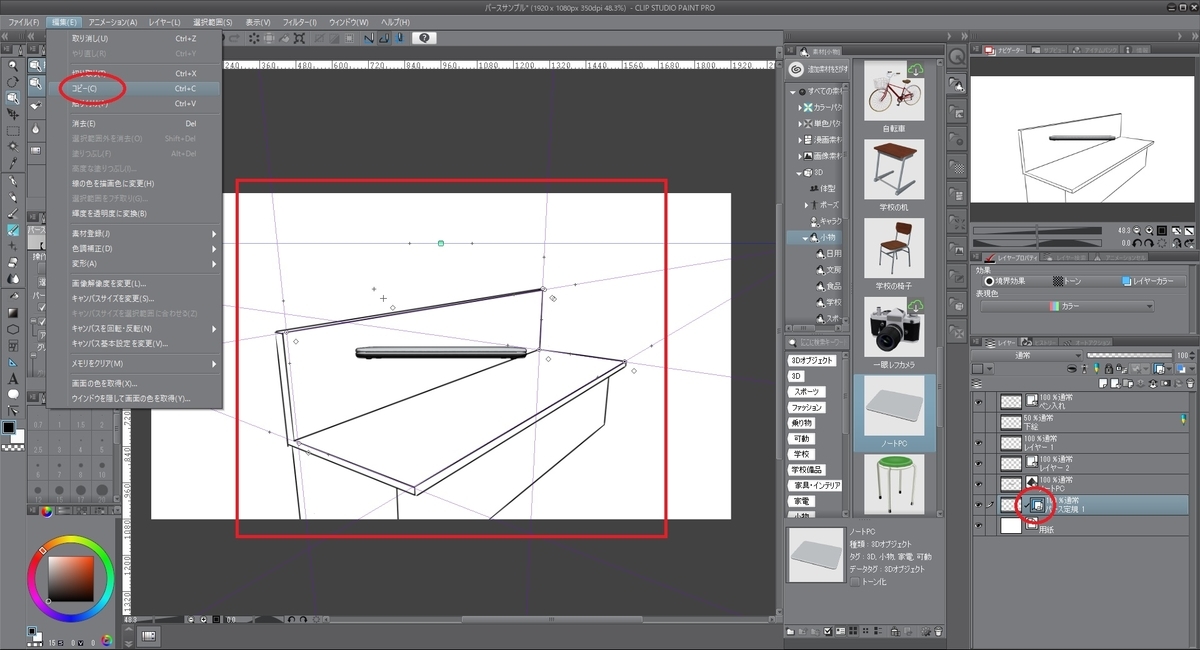This screenshot has height=650, width=1200.
Task: Enable the トーン化 checkbox
Action: coord(853,581)
